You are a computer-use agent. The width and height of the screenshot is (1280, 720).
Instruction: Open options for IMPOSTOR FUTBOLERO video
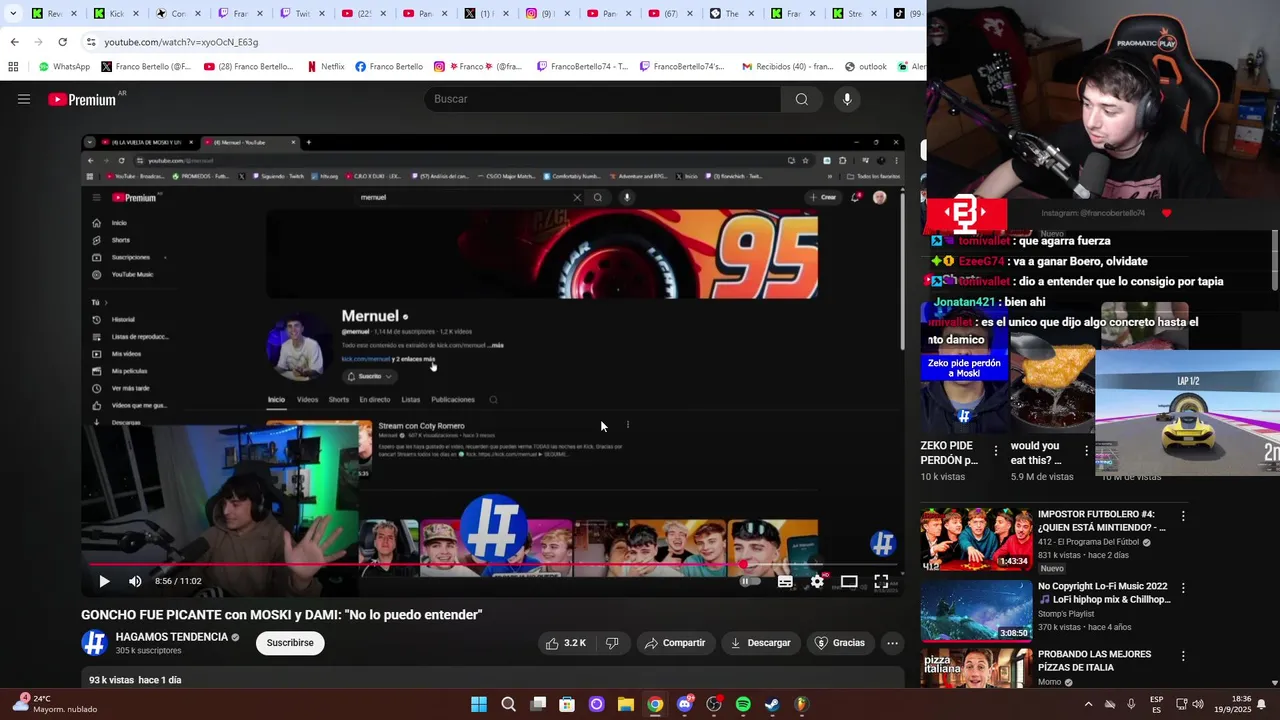1183,516
